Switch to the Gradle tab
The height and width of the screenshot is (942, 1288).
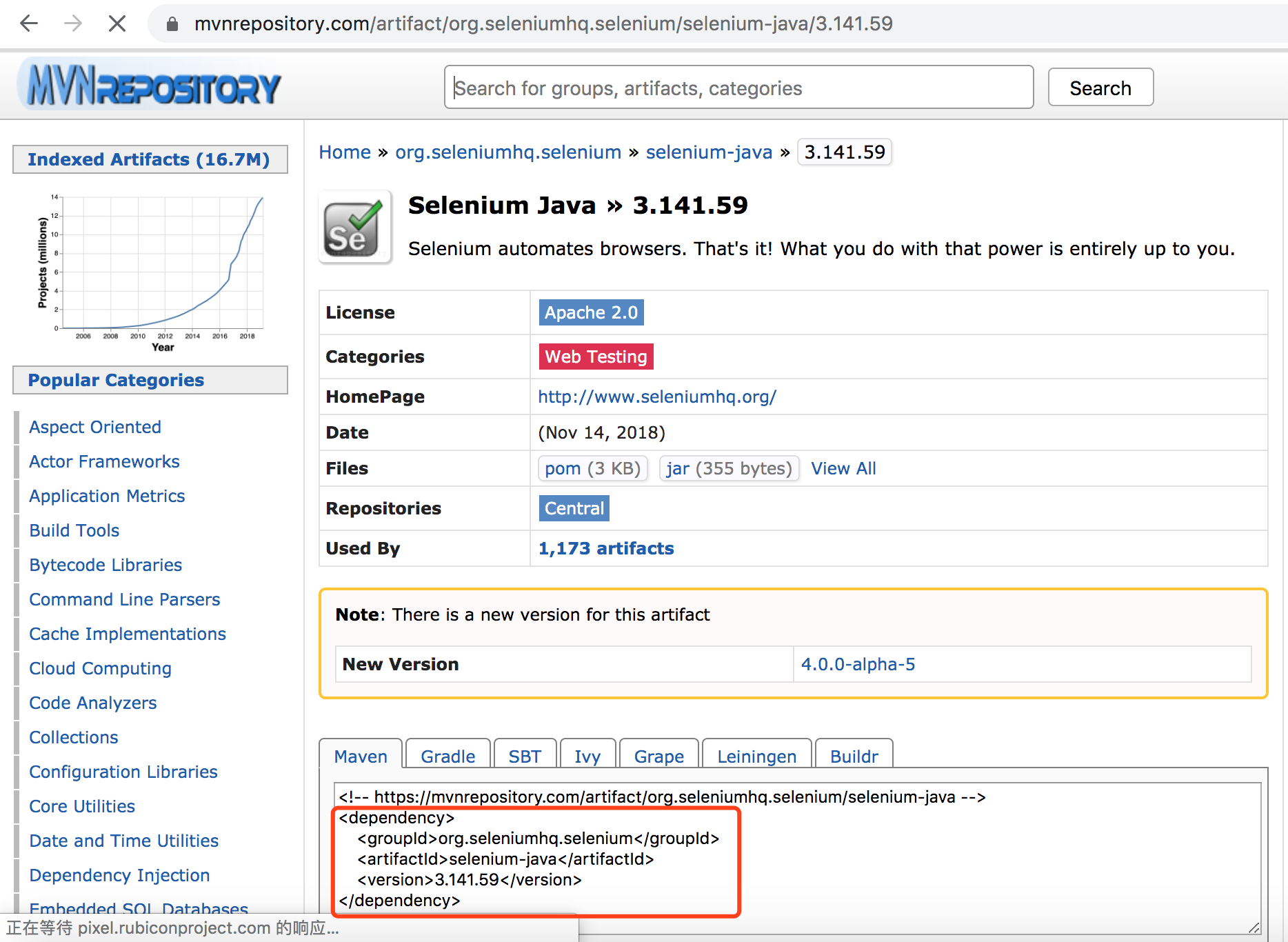coord(448,756)
